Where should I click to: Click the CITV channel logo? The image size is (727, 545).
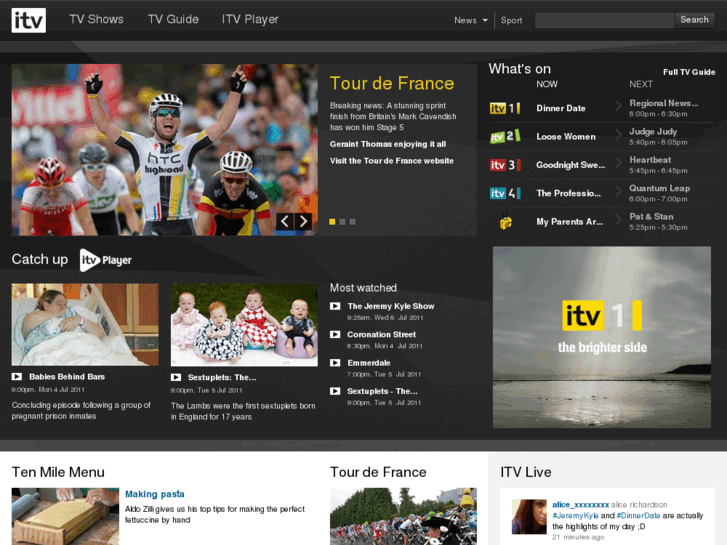click(505, 222)
